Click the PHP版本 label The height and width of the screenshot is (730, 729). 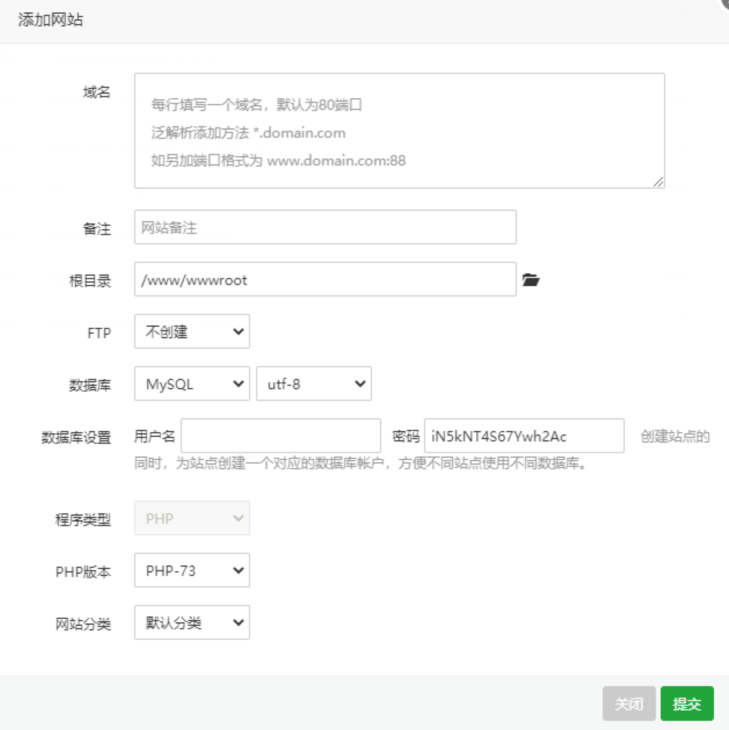(83, 572)
